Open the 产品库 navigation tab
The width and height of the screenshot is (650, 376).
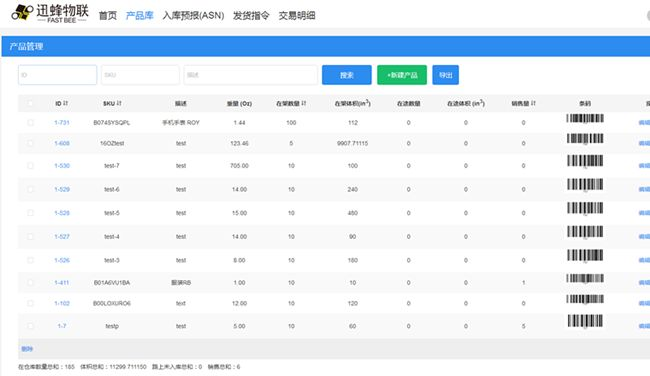[140, 16]
